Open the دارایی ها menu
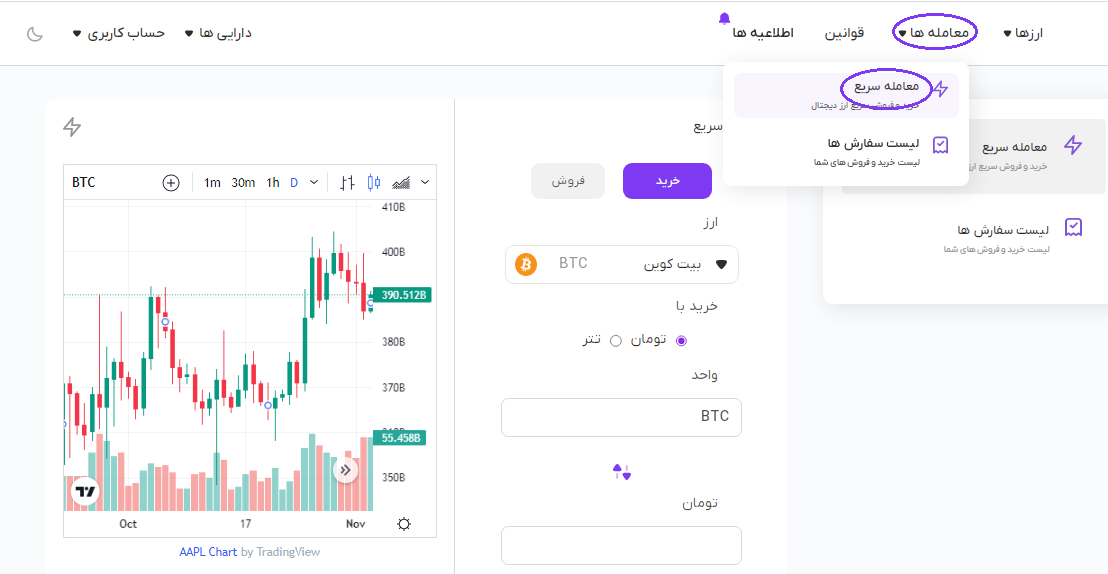The height and width of the screenshot is (574, 1108). pos(218,33)
